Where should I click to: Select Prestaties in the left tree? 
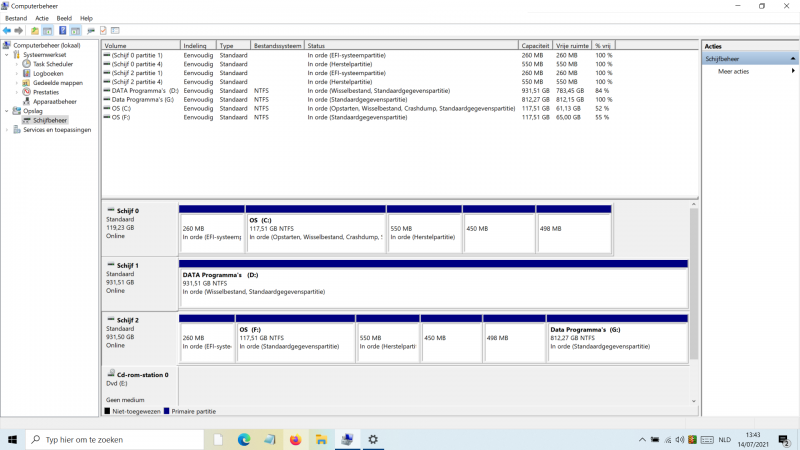click(47, 92)
